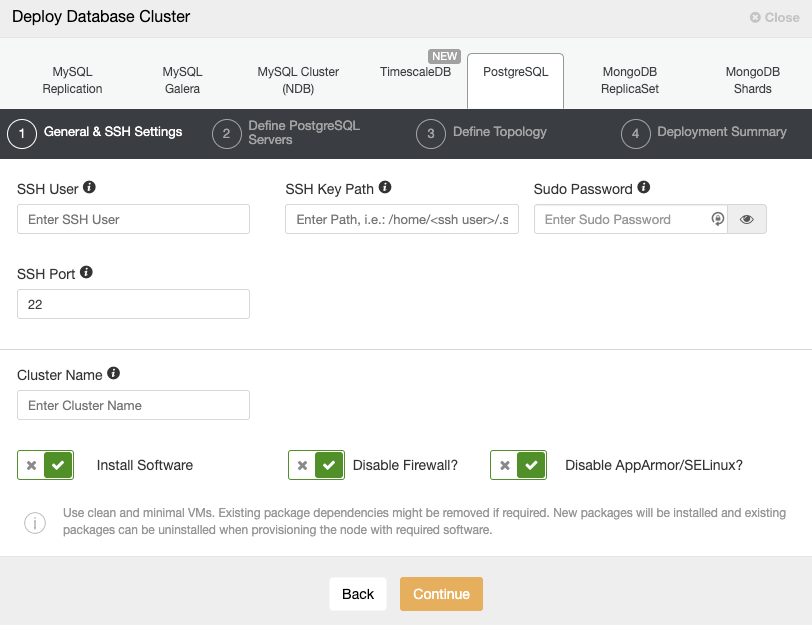Close the Deploy Database Cluster dialog
Screen dimensions: 812x625
coord(775,18)
